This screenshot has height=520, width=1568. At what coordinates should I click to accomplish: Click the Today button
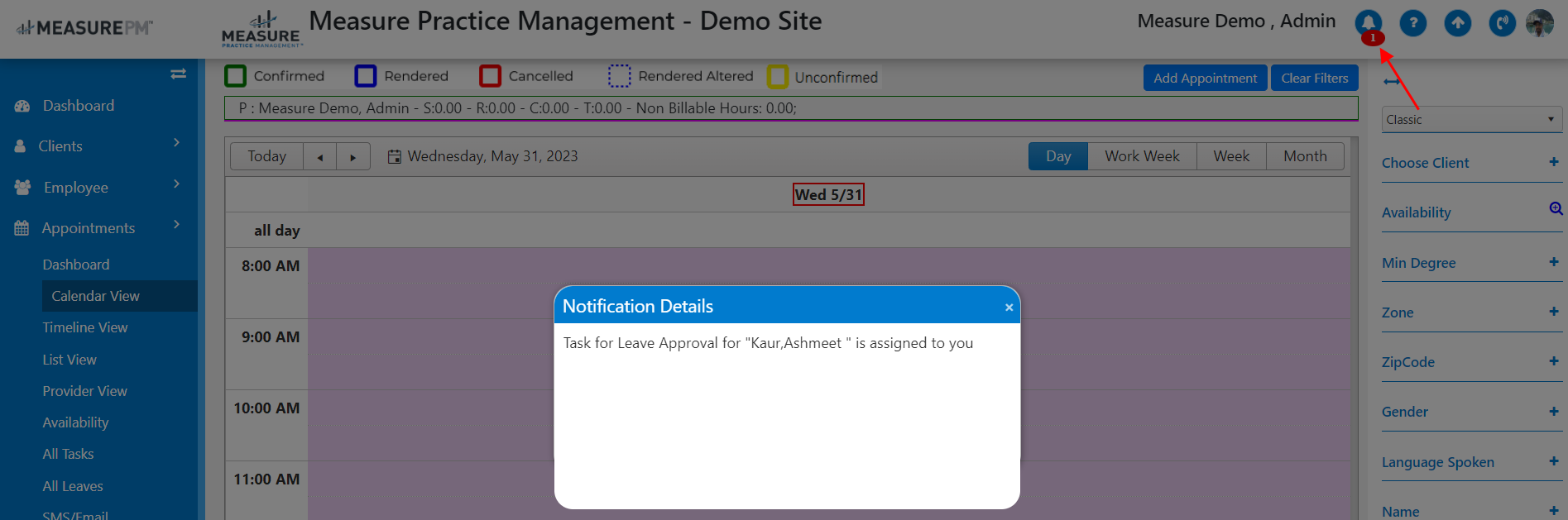(x=266, y=156)
